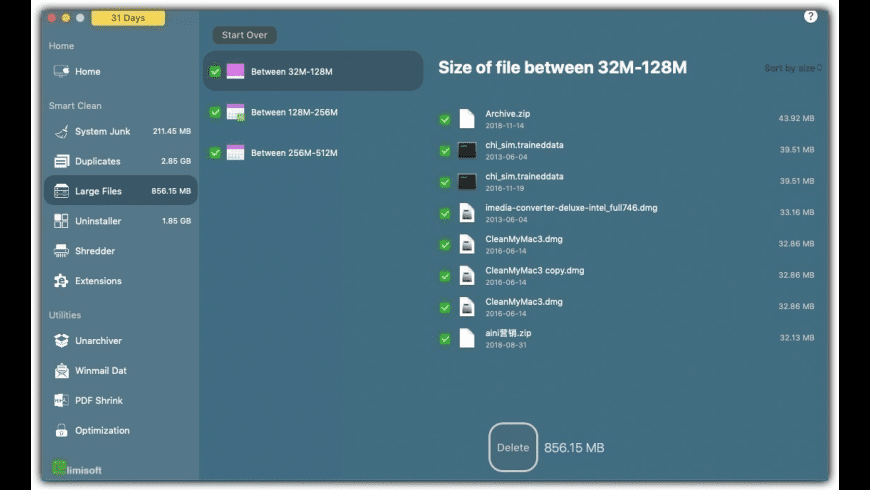Screen dimensions: 870x490
Task: Open System Junk section
Action: 120,132
